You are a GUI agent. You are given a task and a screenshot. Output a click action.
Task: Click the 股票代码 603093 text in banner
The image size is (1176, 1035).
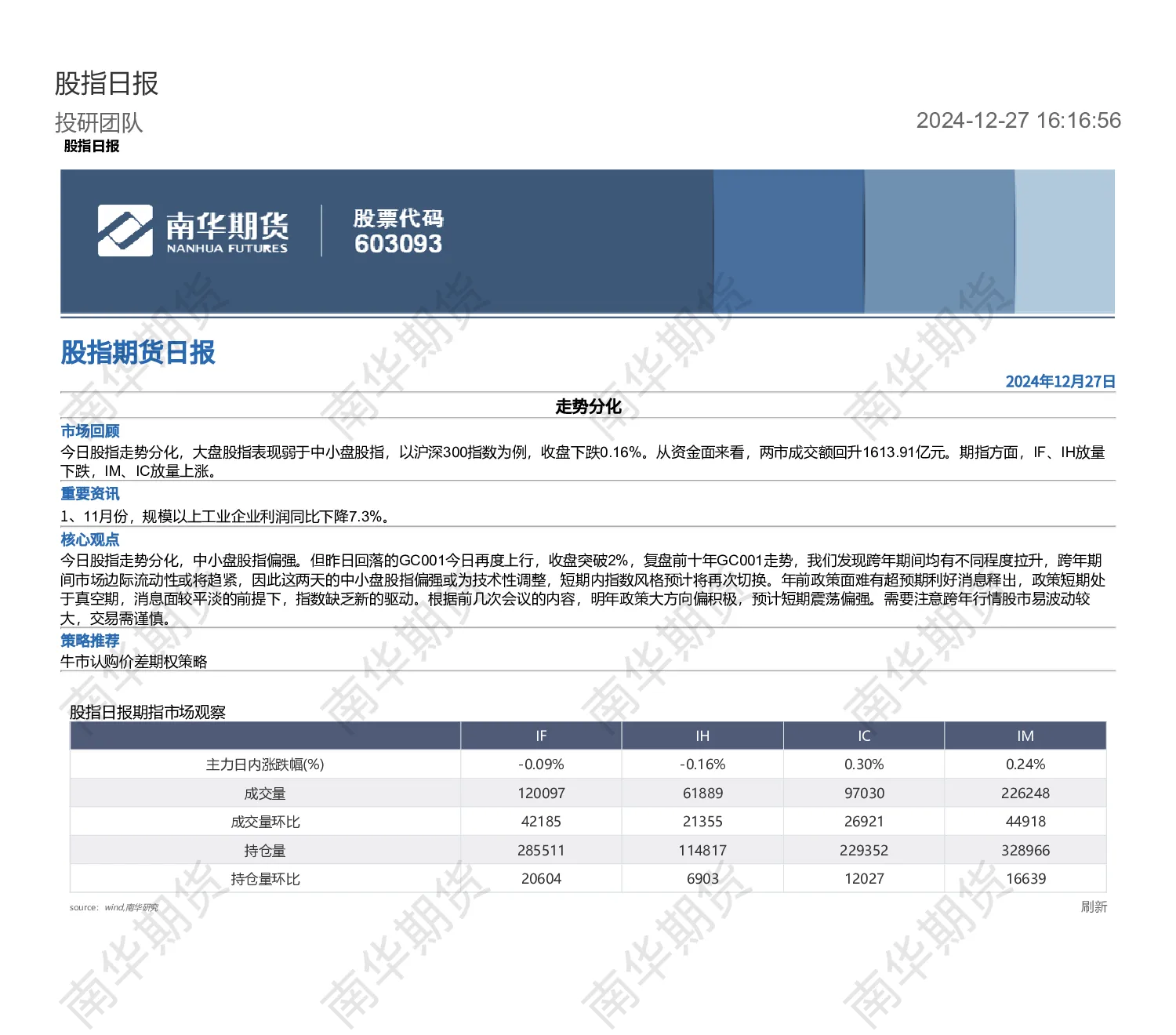pos(398,231)
